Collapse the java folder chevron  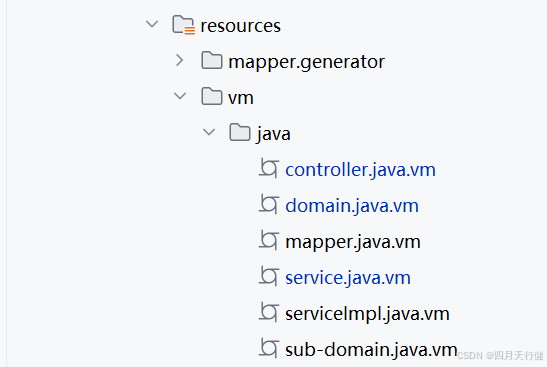(x=209, y=132)
